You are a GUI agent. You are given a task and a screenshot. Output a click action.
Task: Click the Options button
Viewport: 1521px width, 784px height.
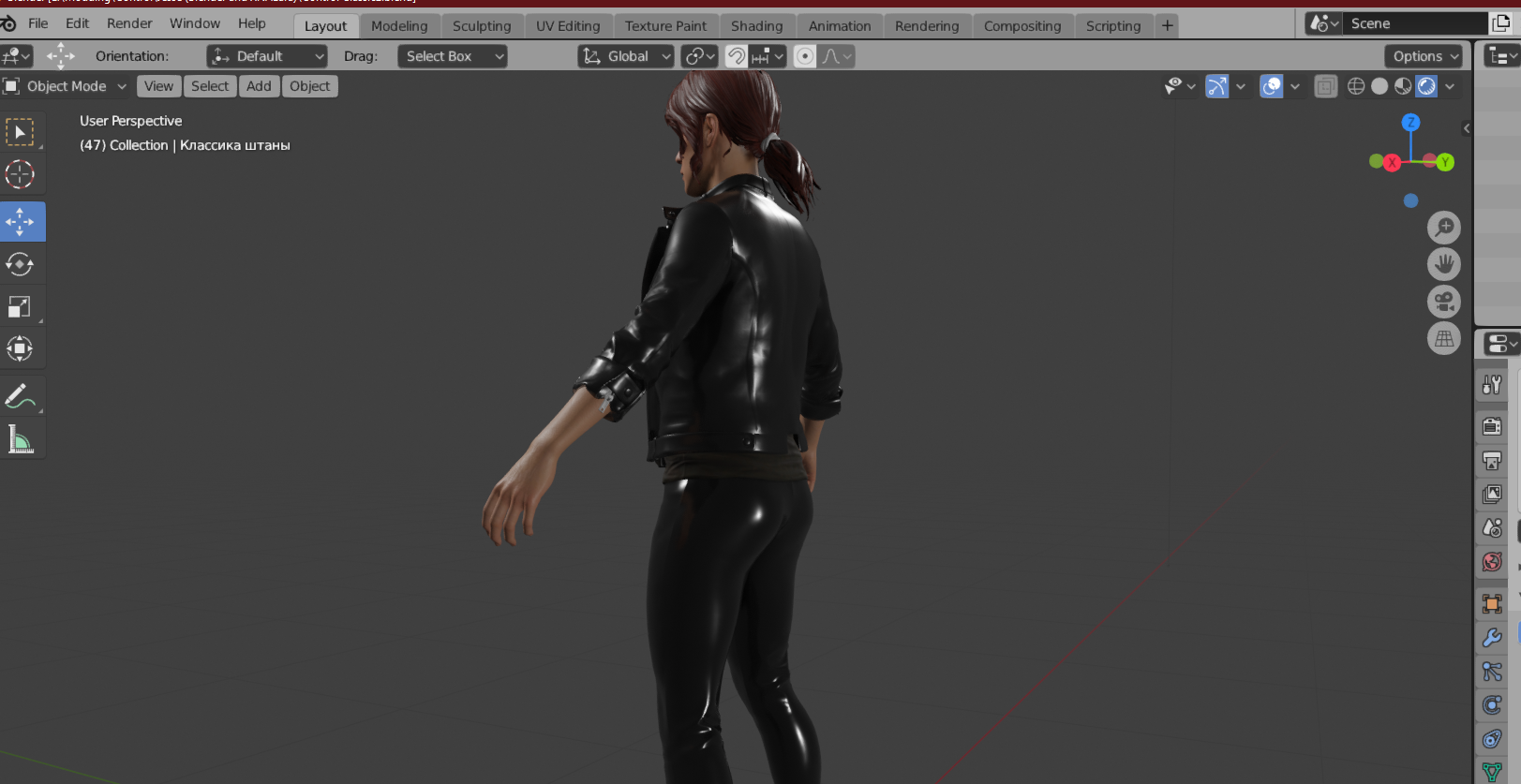(x=1423, y=56)
